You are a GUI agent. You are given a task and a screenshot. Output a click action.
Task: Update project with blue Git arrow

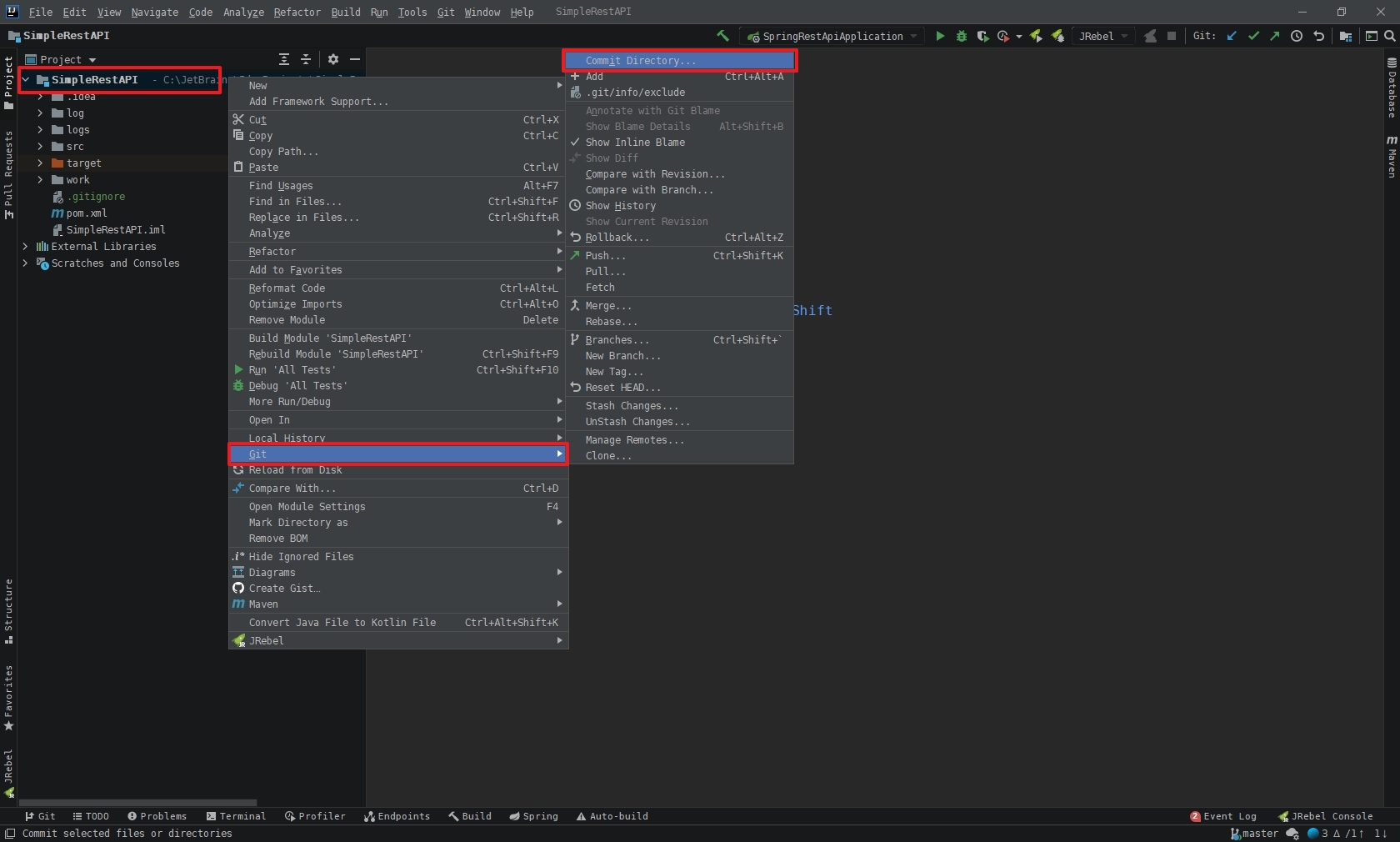[1232, 36]
